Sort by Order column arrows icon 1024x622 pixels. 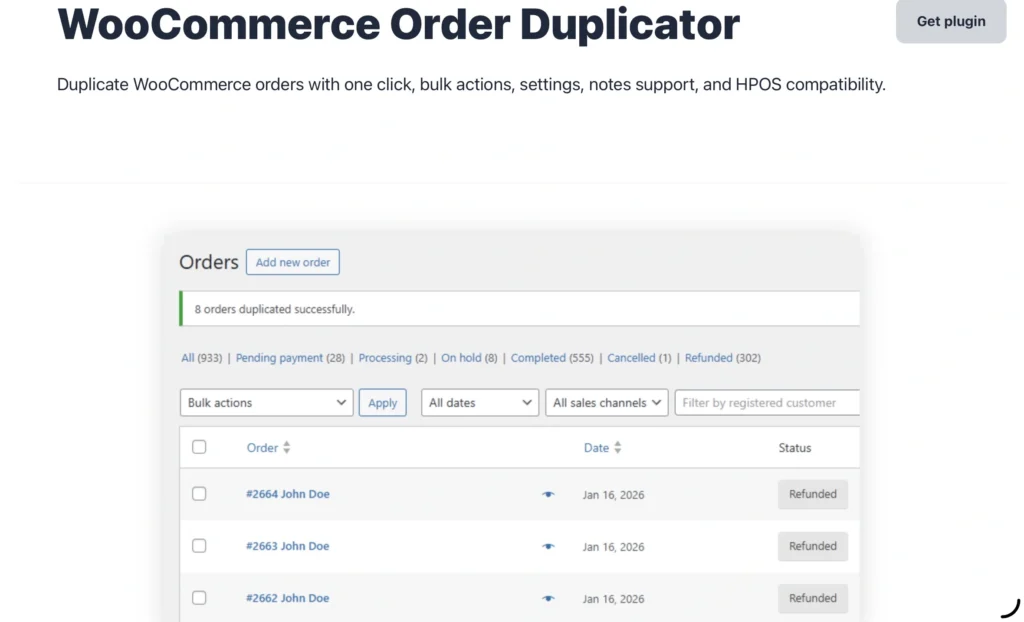286,448
